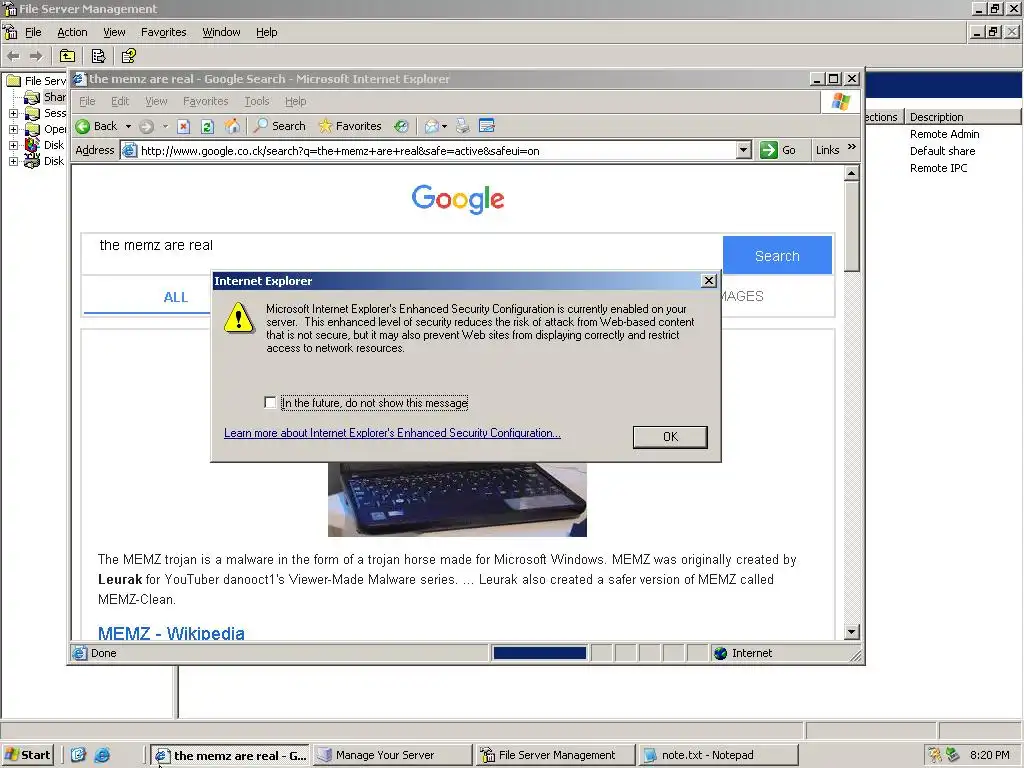Open the Favorites menu in Internet Explorer

click(205, 101)
